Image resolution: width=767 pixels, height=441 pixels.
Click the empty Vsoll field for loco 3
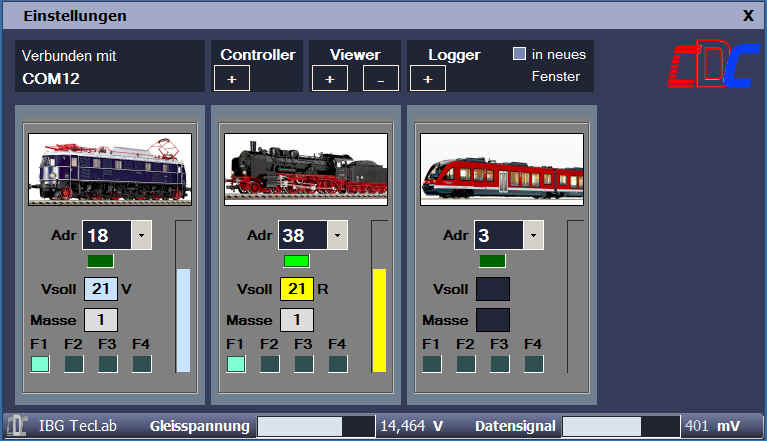click(493, 289)
